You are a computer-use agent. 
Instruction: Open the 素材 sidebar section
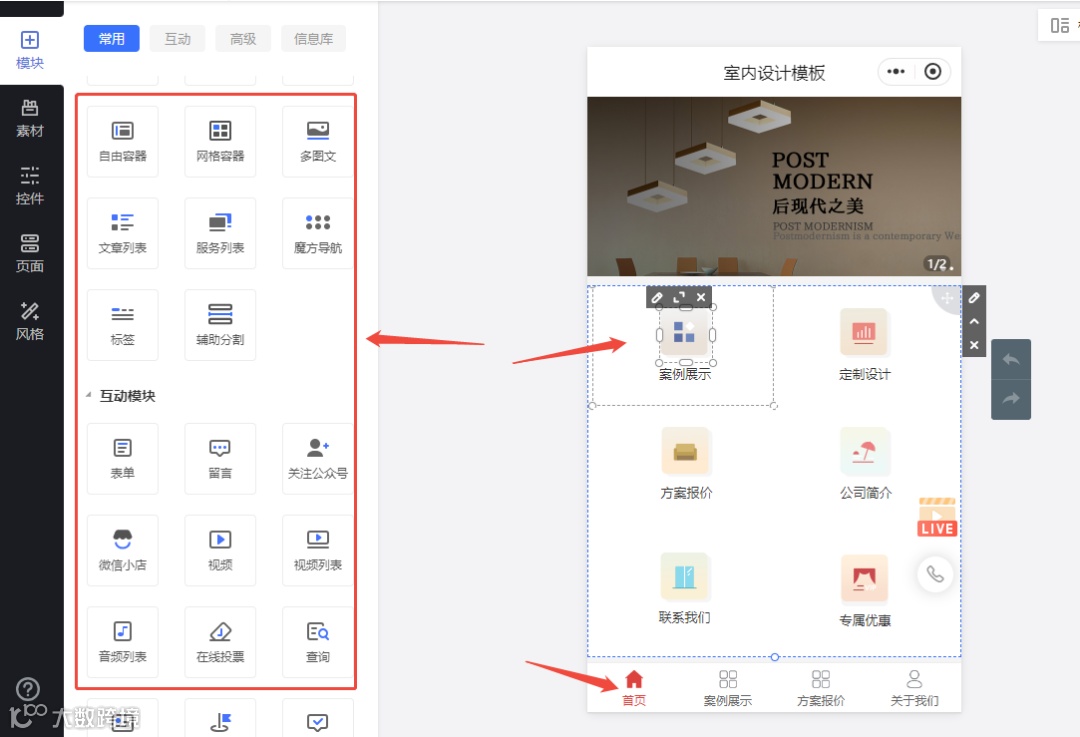[30, 118]
